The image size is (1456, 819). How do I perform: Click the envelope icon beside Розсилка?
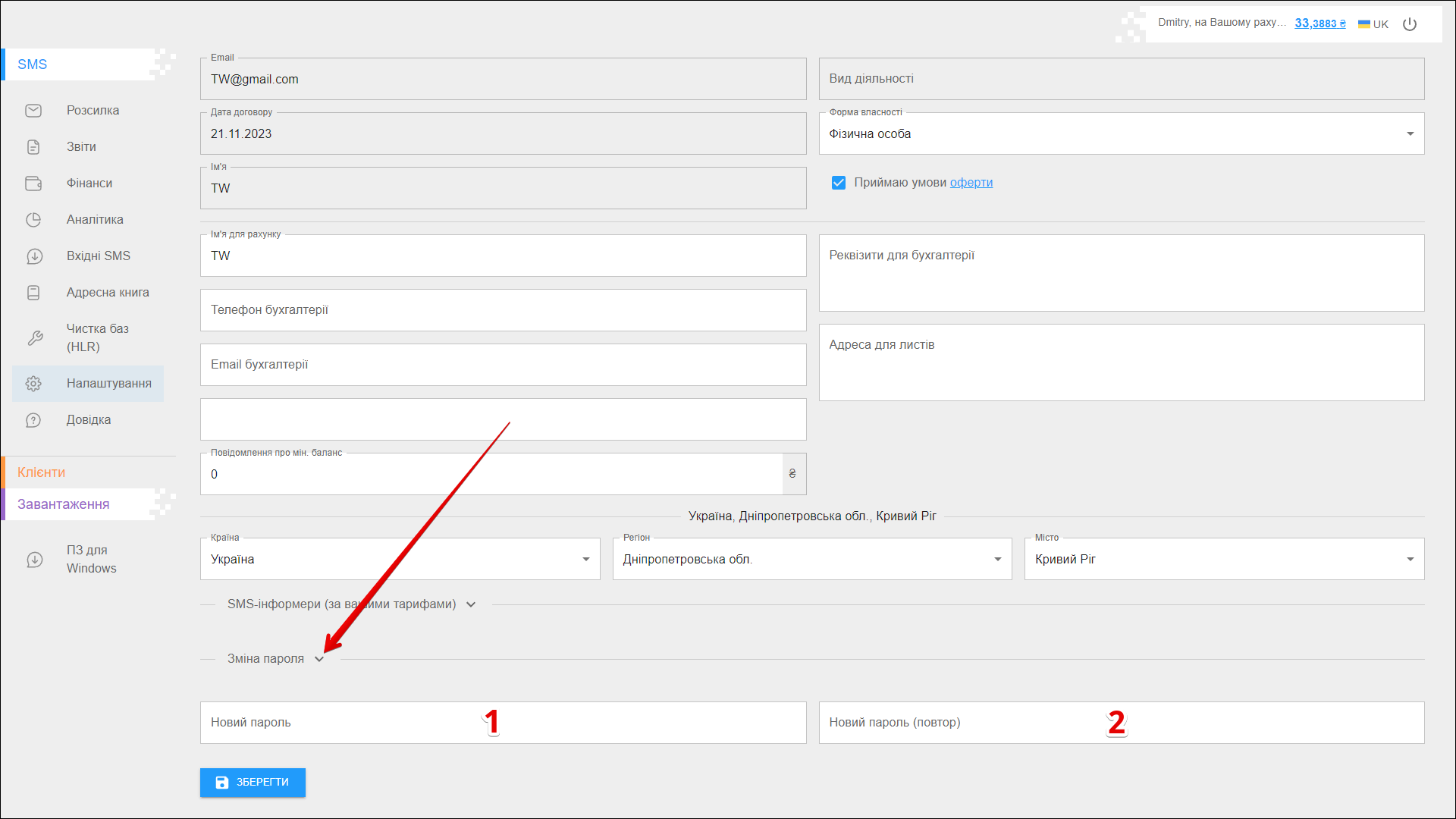tap(33, 111)
